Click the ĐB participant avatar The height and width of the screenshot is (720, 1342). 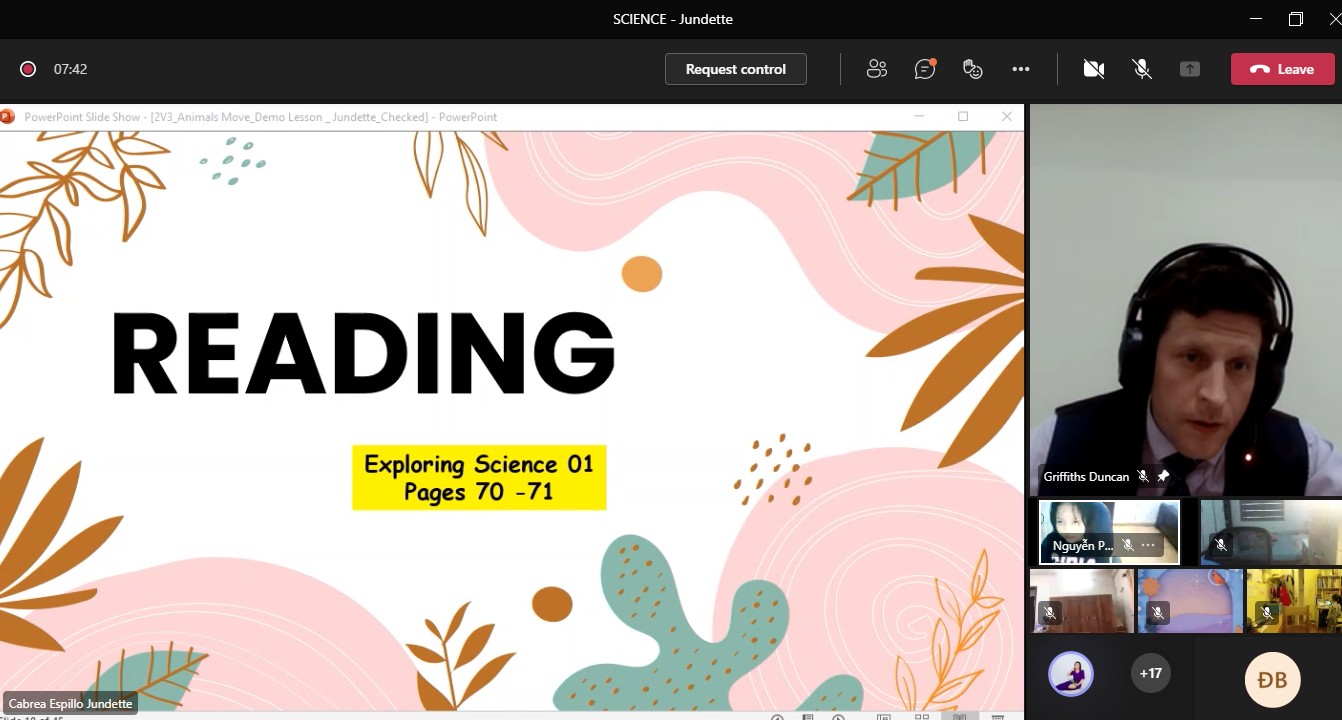1272,680
